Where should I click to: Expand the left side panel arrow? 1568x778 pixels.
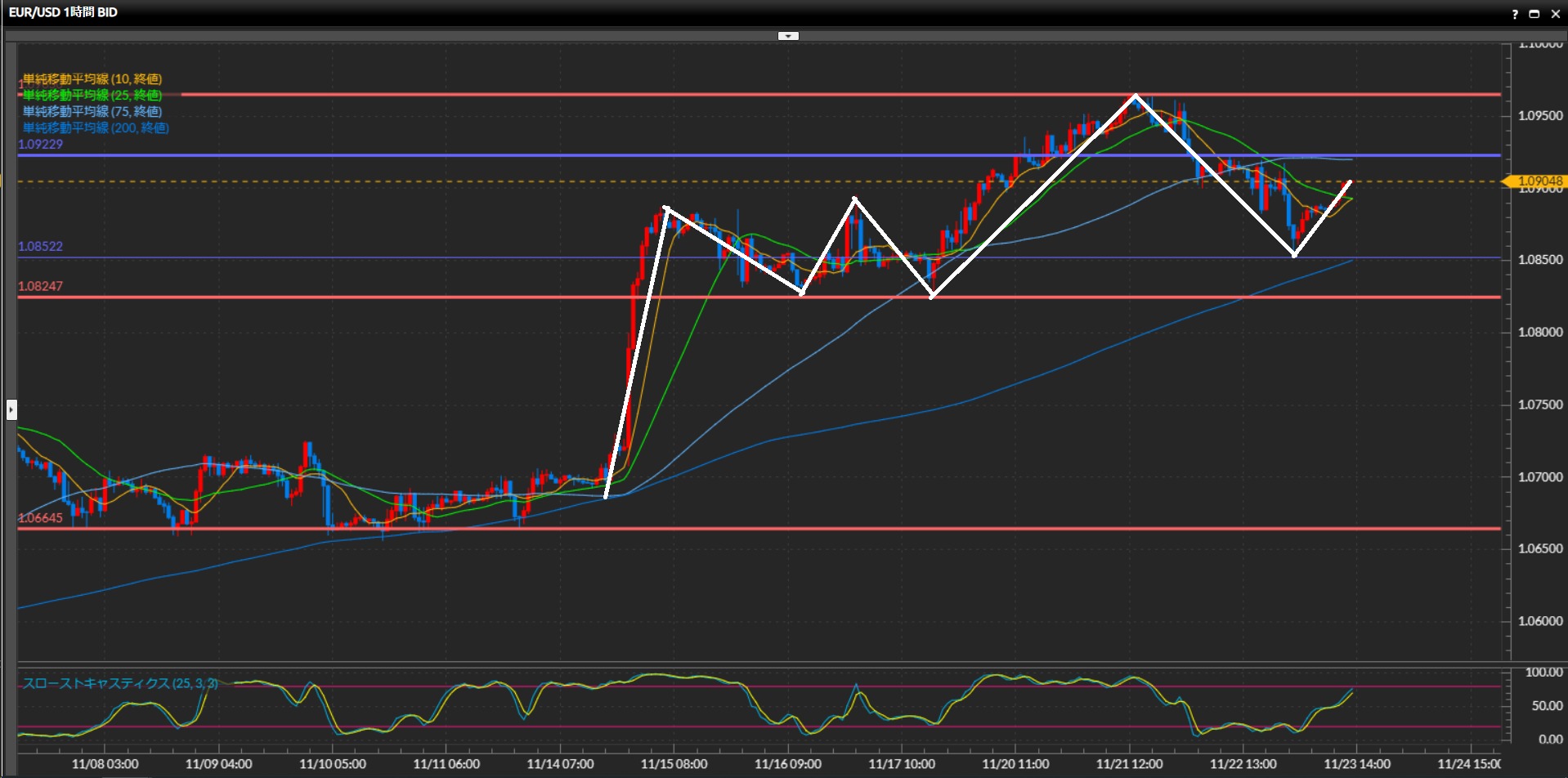11,409
